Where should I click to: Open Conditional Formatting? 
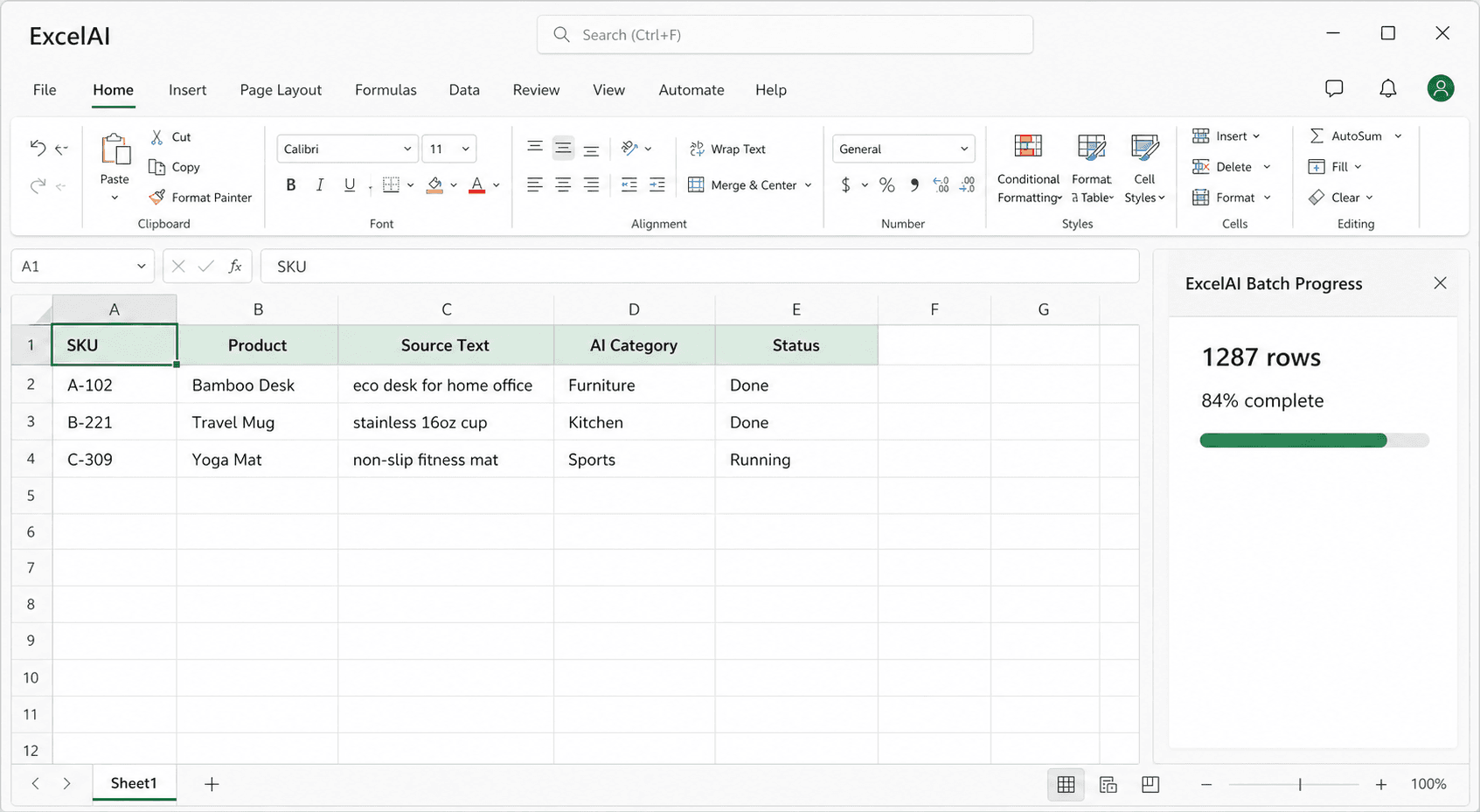[x=1029, y=170]
